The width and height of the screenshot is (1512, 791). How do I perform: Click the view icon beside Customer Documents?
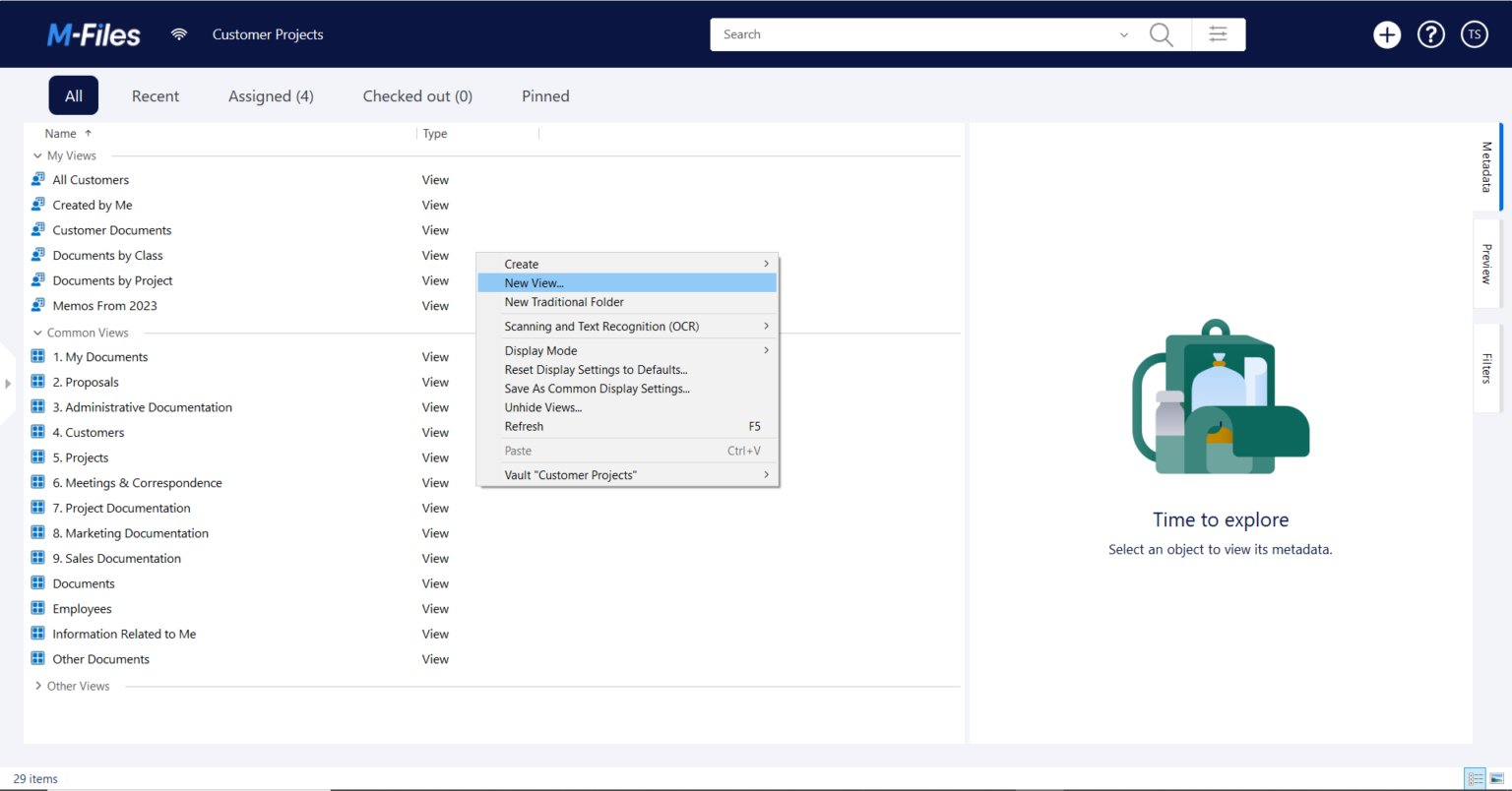coord(36,229)
